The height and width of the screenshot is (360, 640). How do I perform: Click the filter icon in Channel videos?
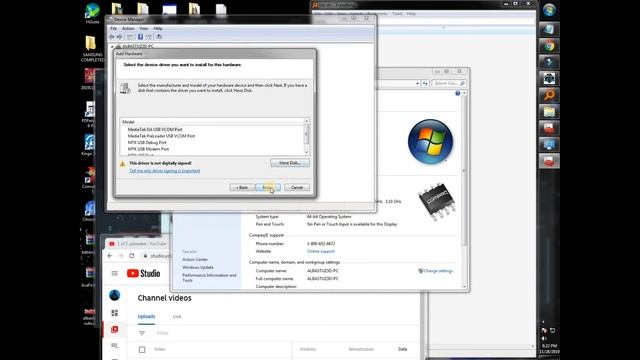[x=142, y=333]
